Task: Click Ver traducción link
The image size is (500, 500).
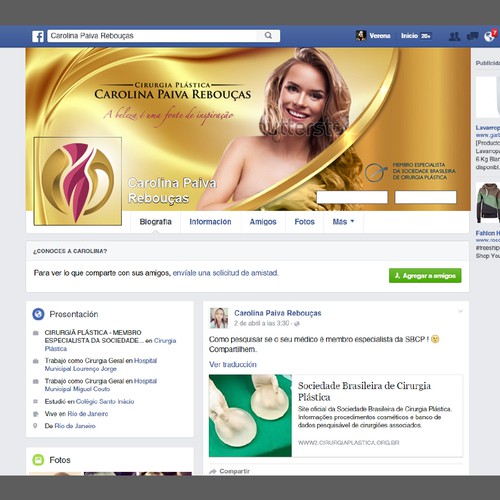Action: [233, 364]
